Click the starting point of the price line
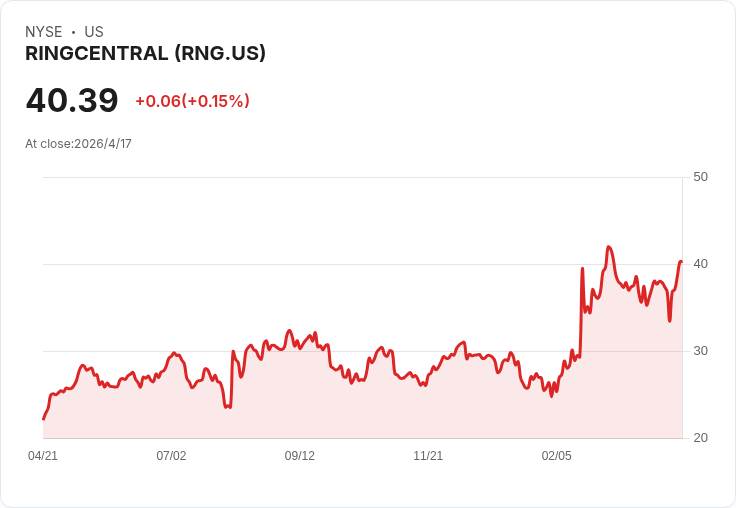The image size is (736, 508). pyautogui.click(x=44, y=419)
